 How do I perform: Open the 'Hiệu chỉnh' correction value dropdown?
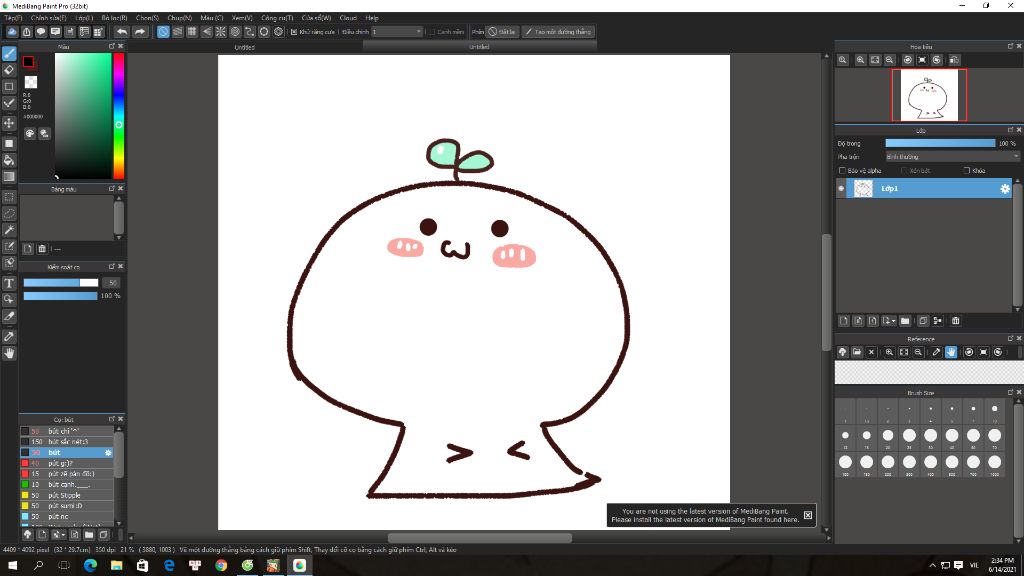click(397, 31)
